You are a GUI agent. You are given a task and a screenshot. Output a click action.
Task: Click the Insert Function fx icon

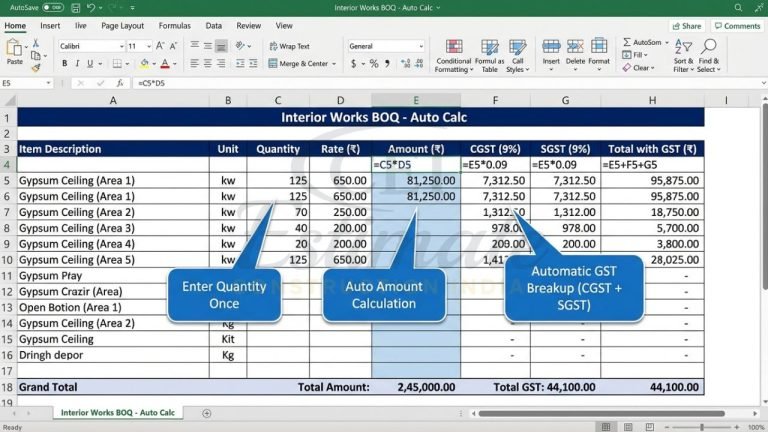click(120, 83)
